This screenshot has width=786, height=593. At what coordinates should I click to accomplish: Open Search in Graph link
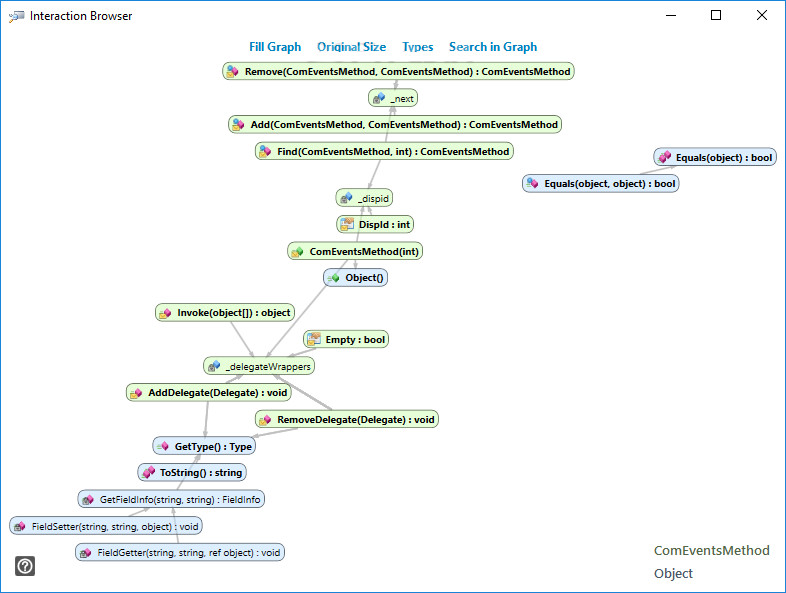click(x=493, y=47)
